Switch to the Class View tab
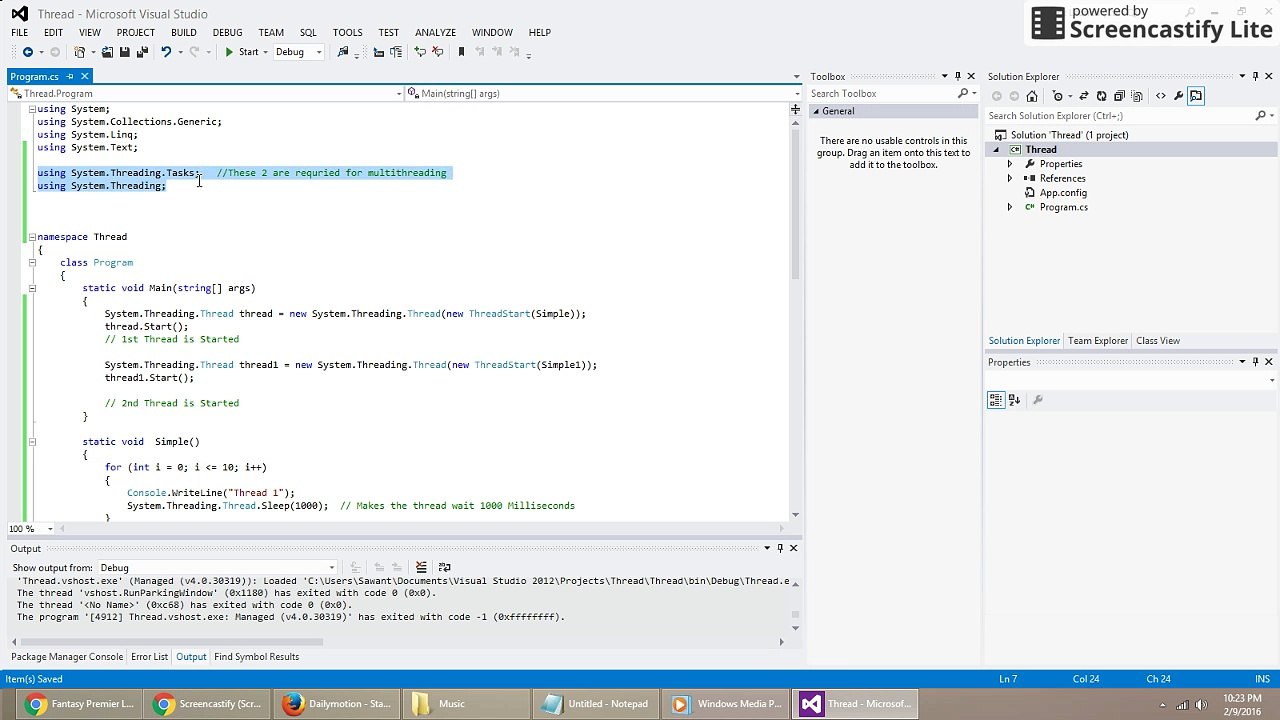The width and height of the screenshot is (1280, 720). 1157,341
